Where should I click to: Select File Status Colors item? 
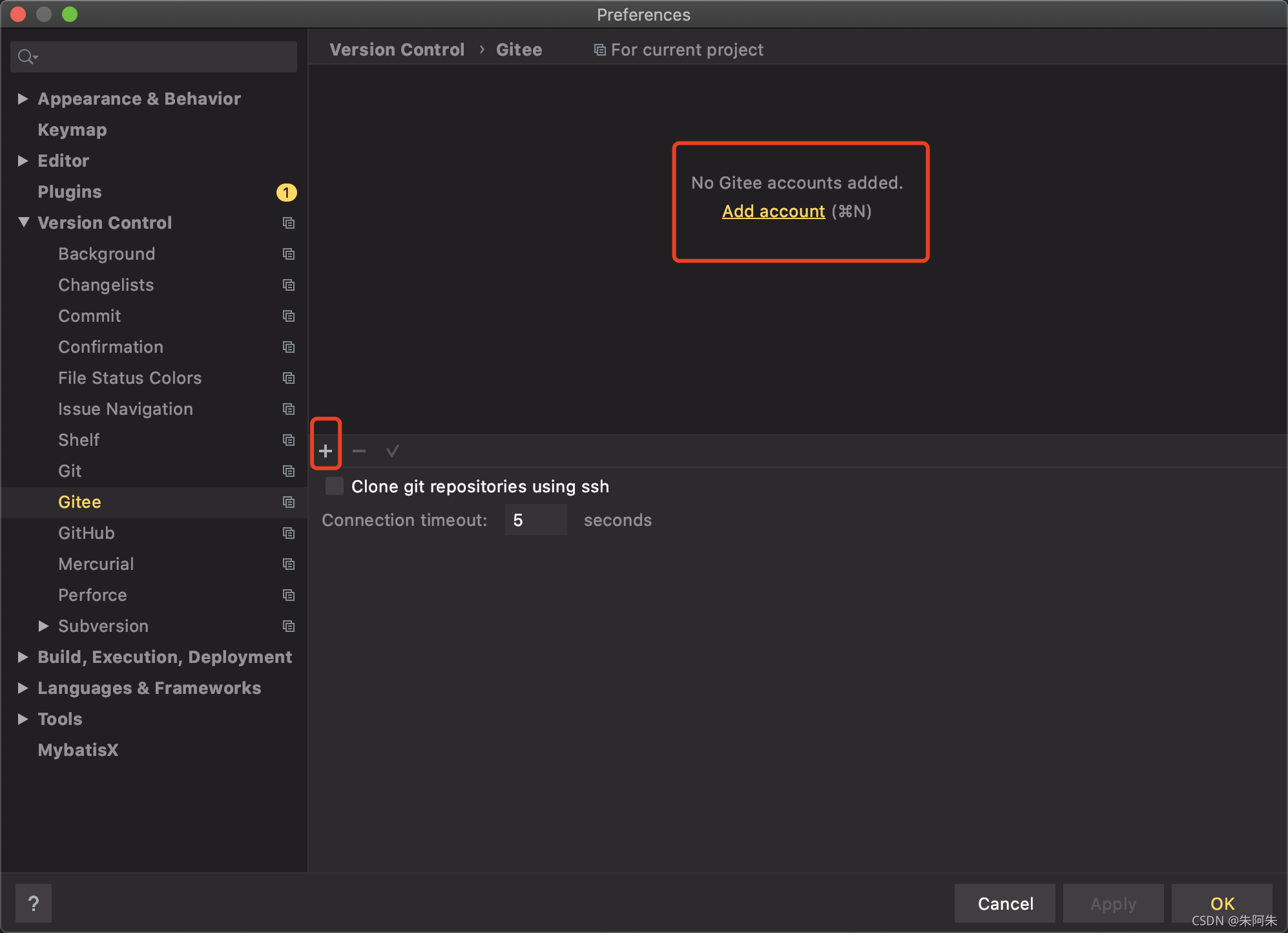point(130,378)
